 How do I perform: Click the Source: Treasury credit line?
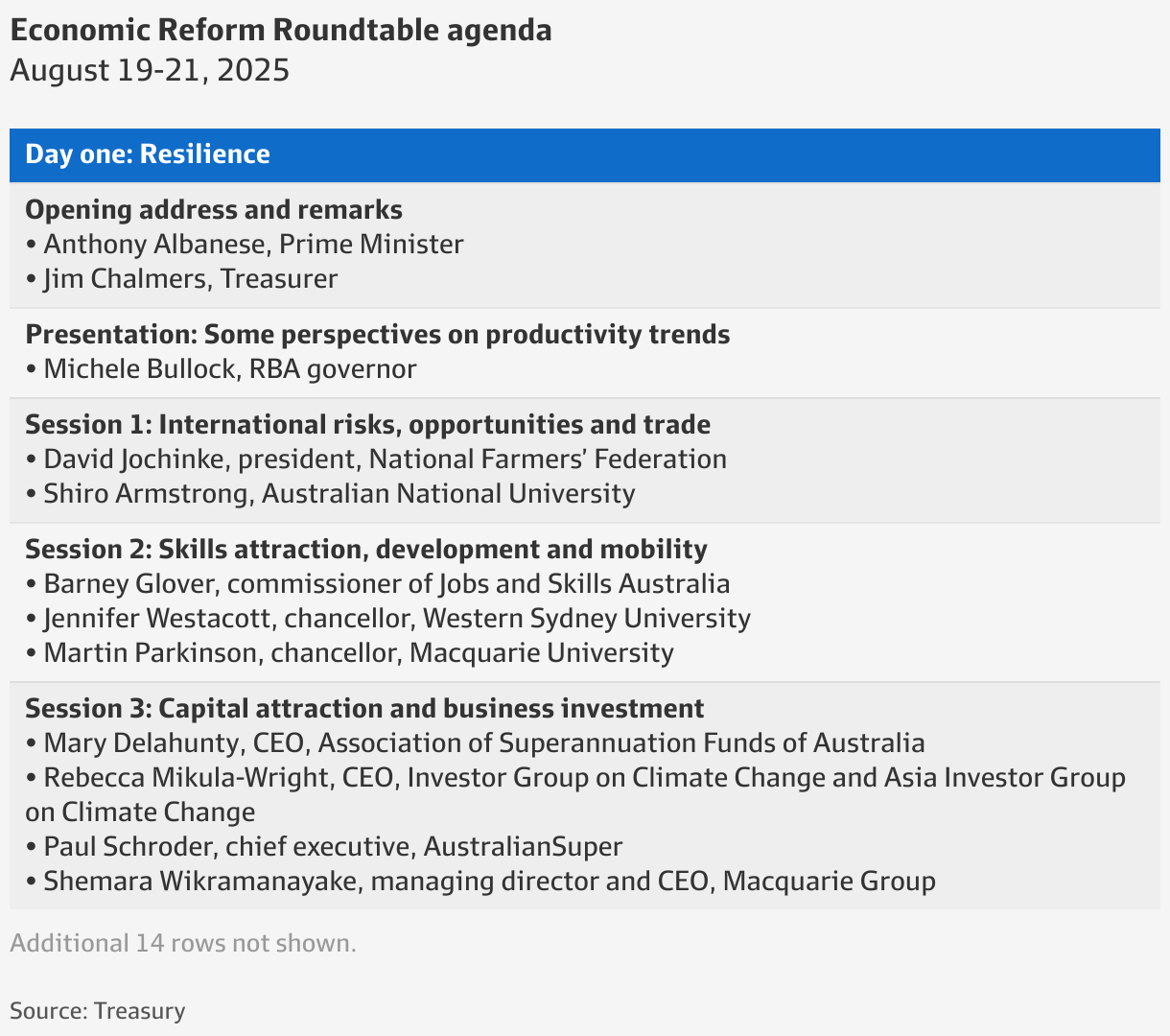[x=98, y=1011]
